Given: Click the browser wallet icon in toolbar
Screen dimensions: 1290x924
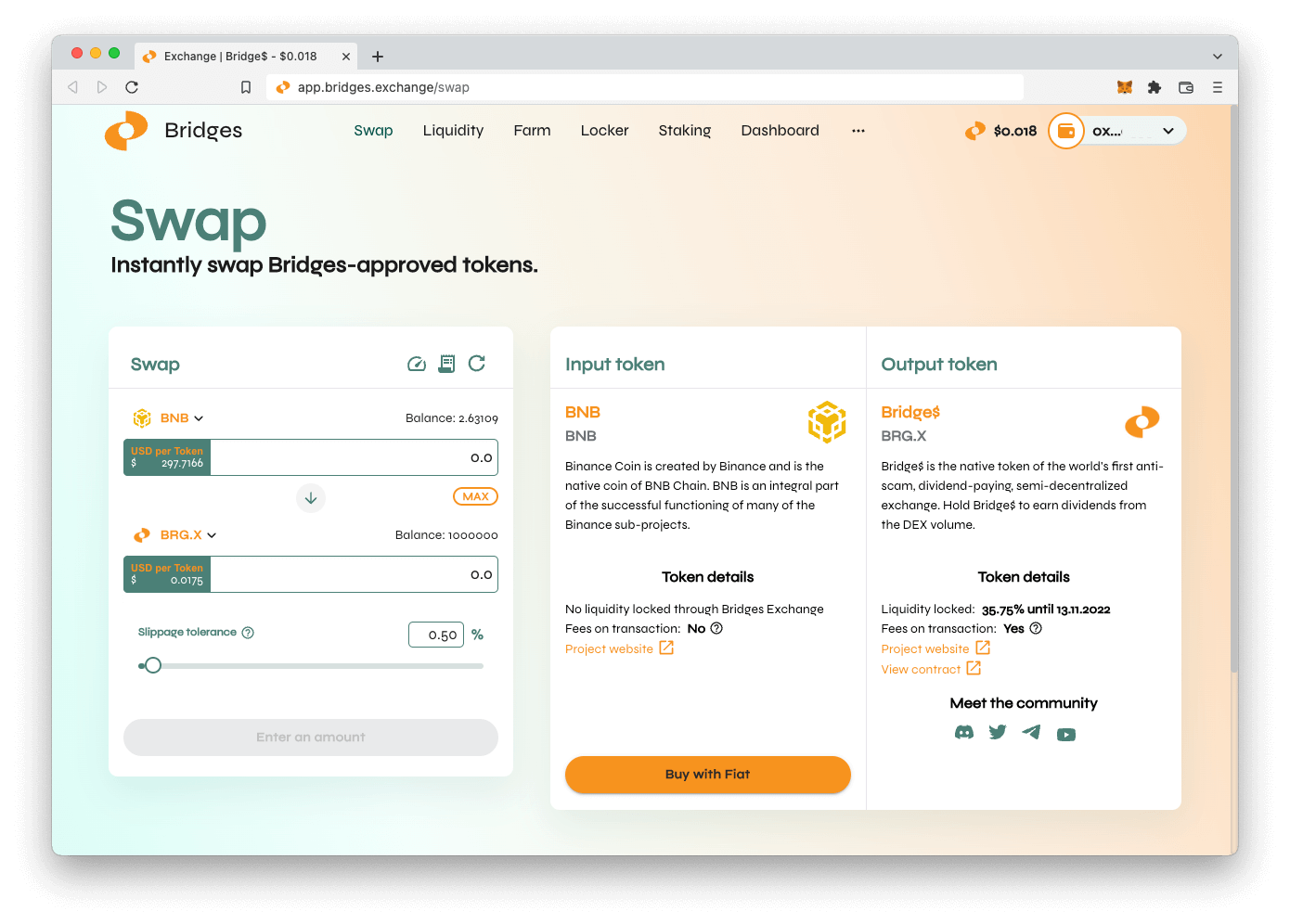Looking at the screenshot, I should point(1186,87).
